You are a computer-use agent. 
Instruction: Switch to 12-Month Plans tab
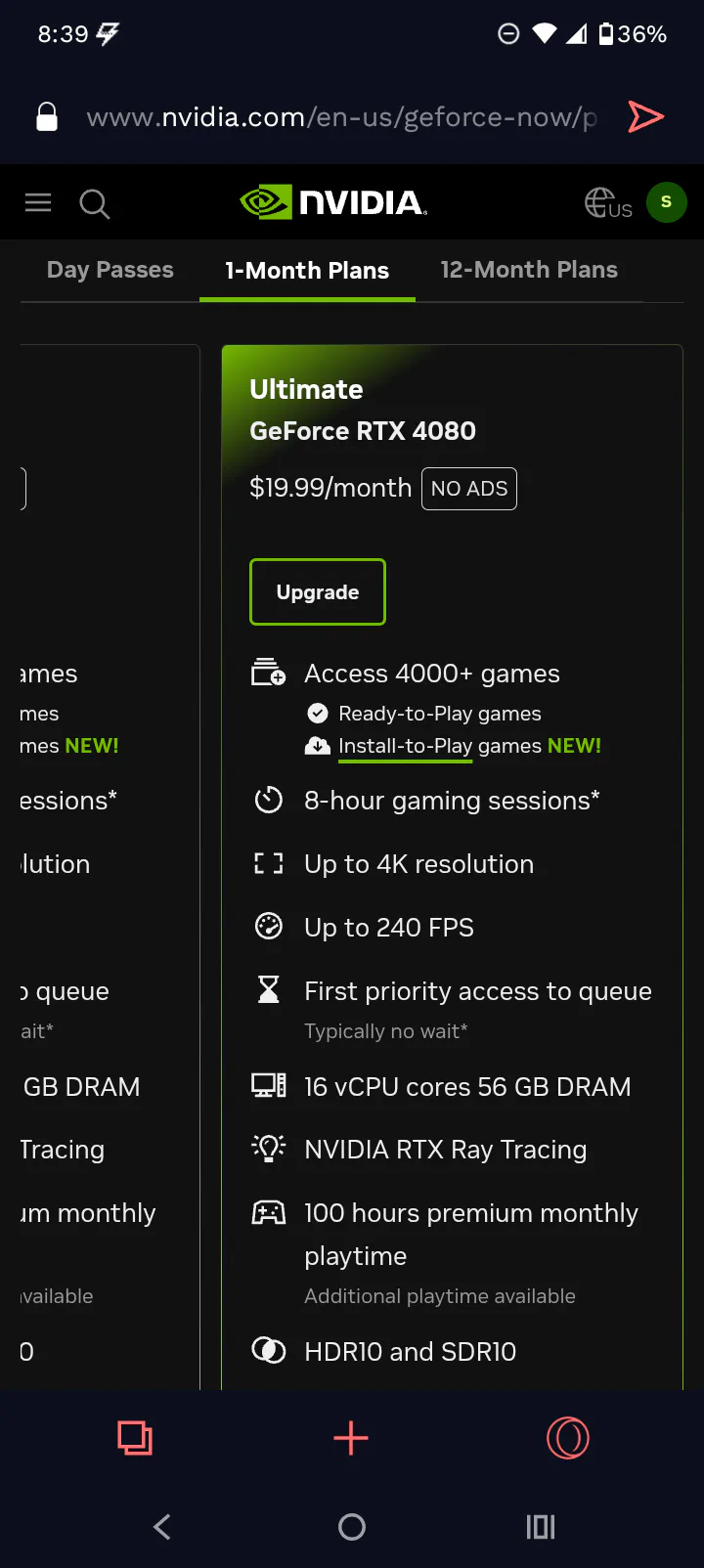(x=529, y=270)
